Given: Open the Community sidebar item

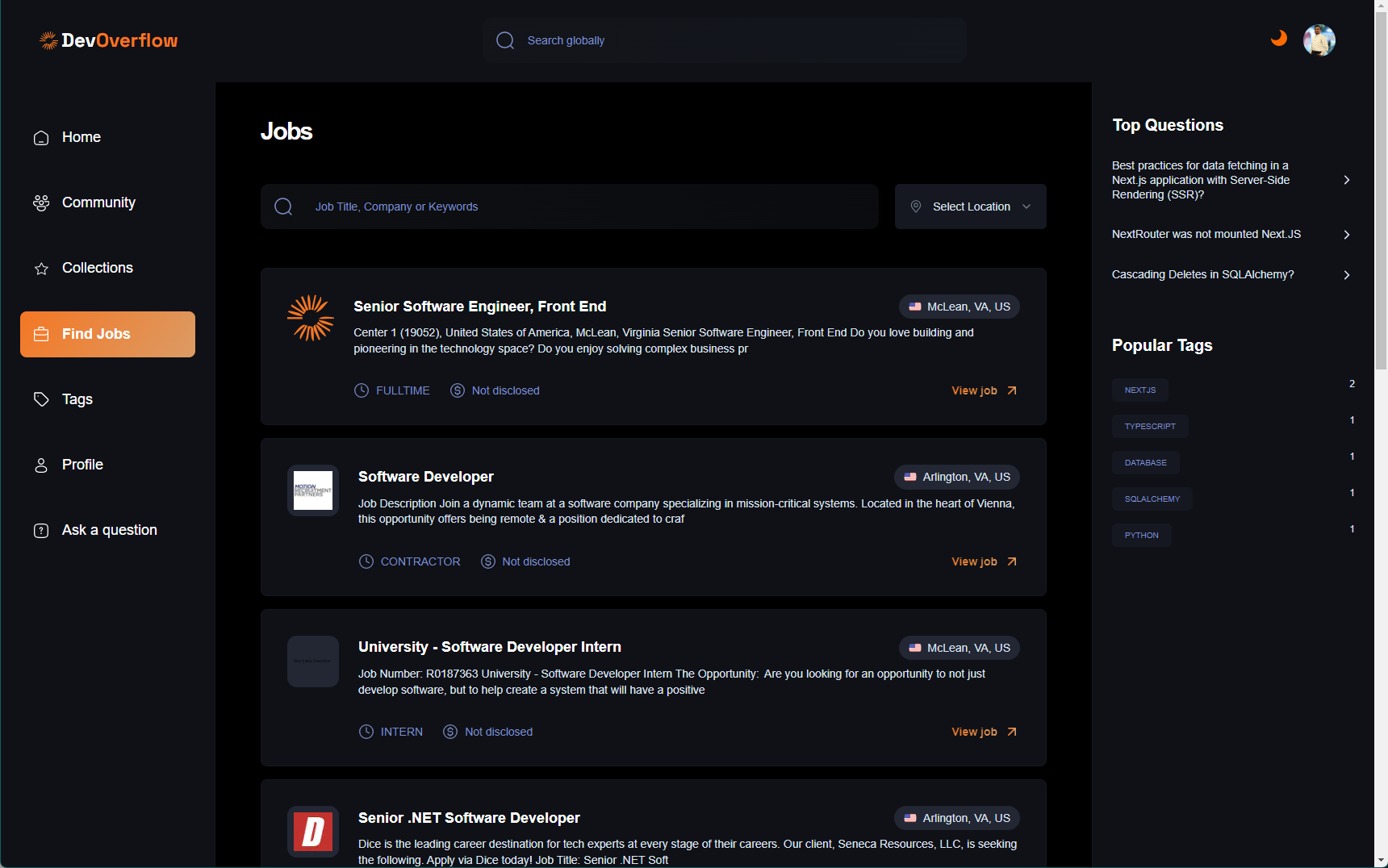Looking at the screenshot, I should pos(107,202).
